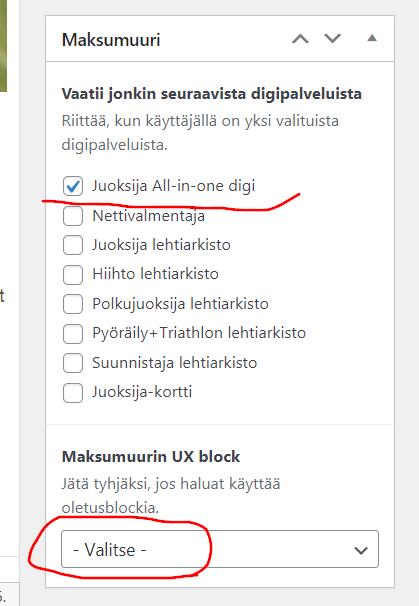Enable Pyöräily+Triathlon lehtiarkisto checkbox

(73, 334)
